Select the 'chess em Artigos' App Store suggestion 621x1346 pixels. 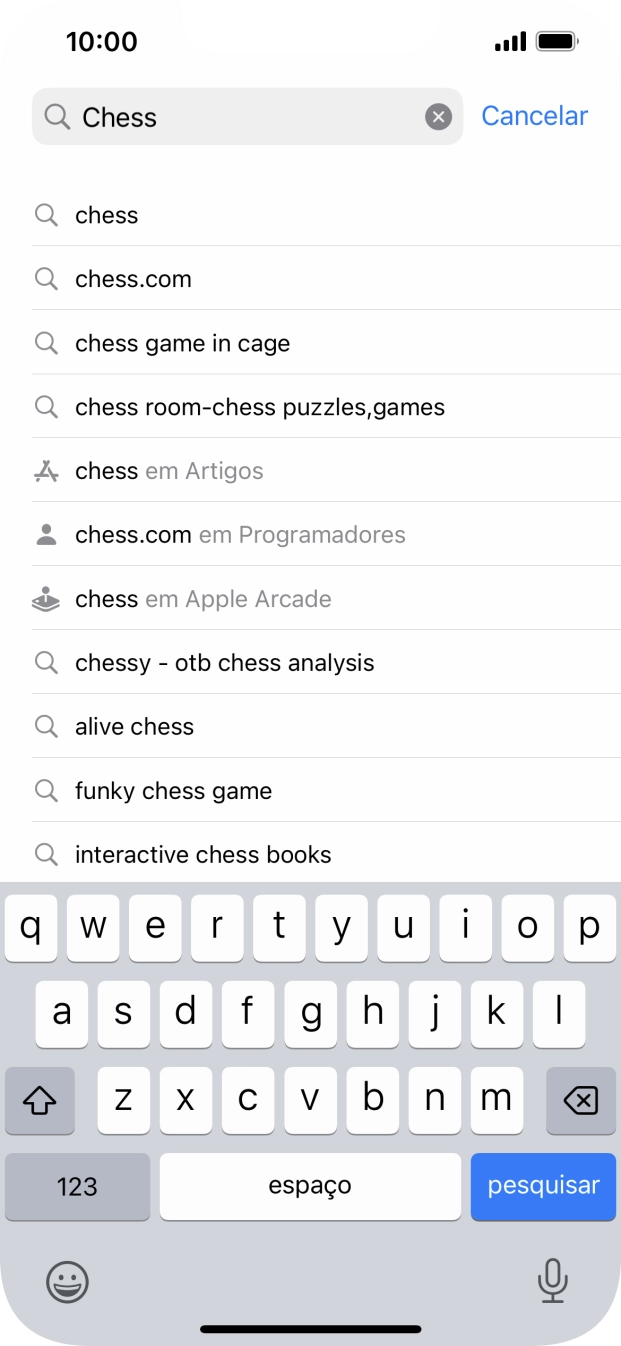(169, 471)
